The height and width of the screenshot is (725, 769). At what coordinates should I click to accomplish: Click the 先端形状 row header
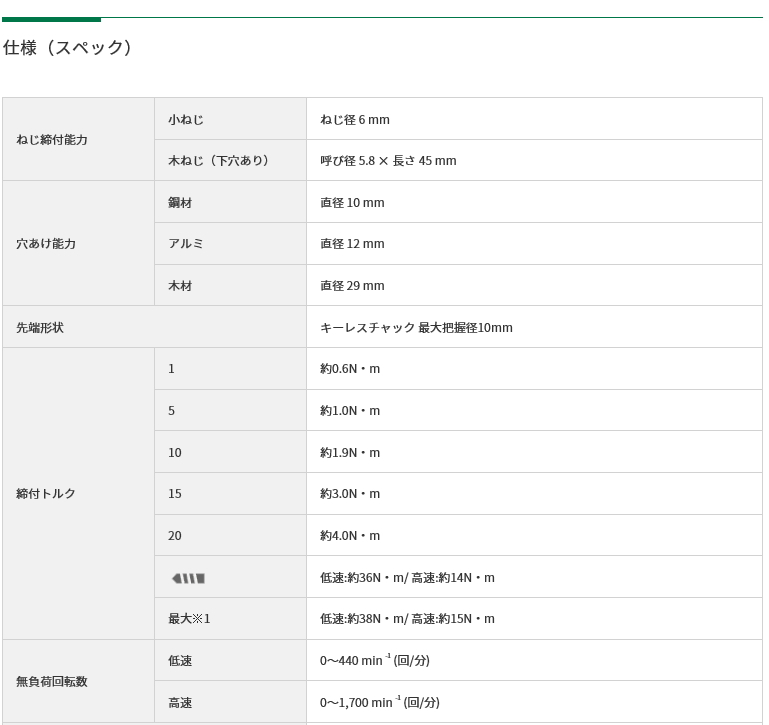coord(40,328)
